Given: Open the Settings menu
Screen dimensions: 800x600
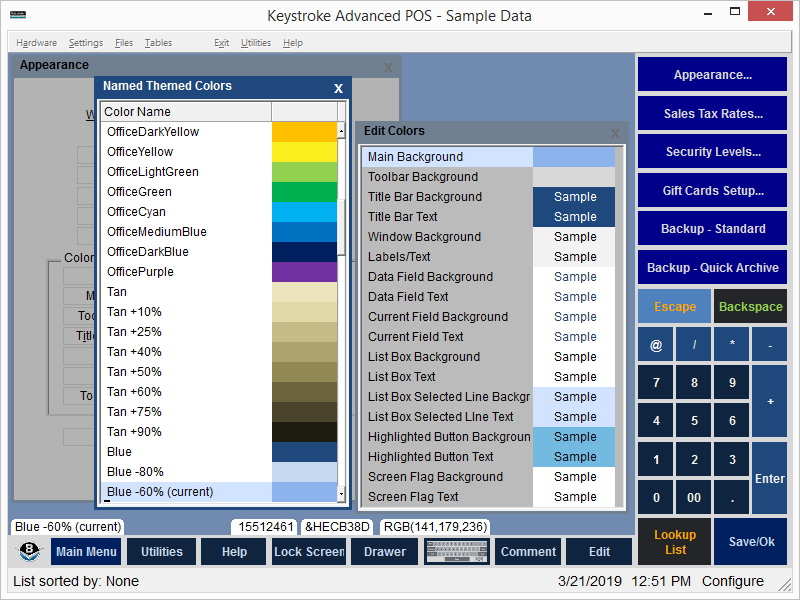Looking at the screenshot, I should pos(86,43).
